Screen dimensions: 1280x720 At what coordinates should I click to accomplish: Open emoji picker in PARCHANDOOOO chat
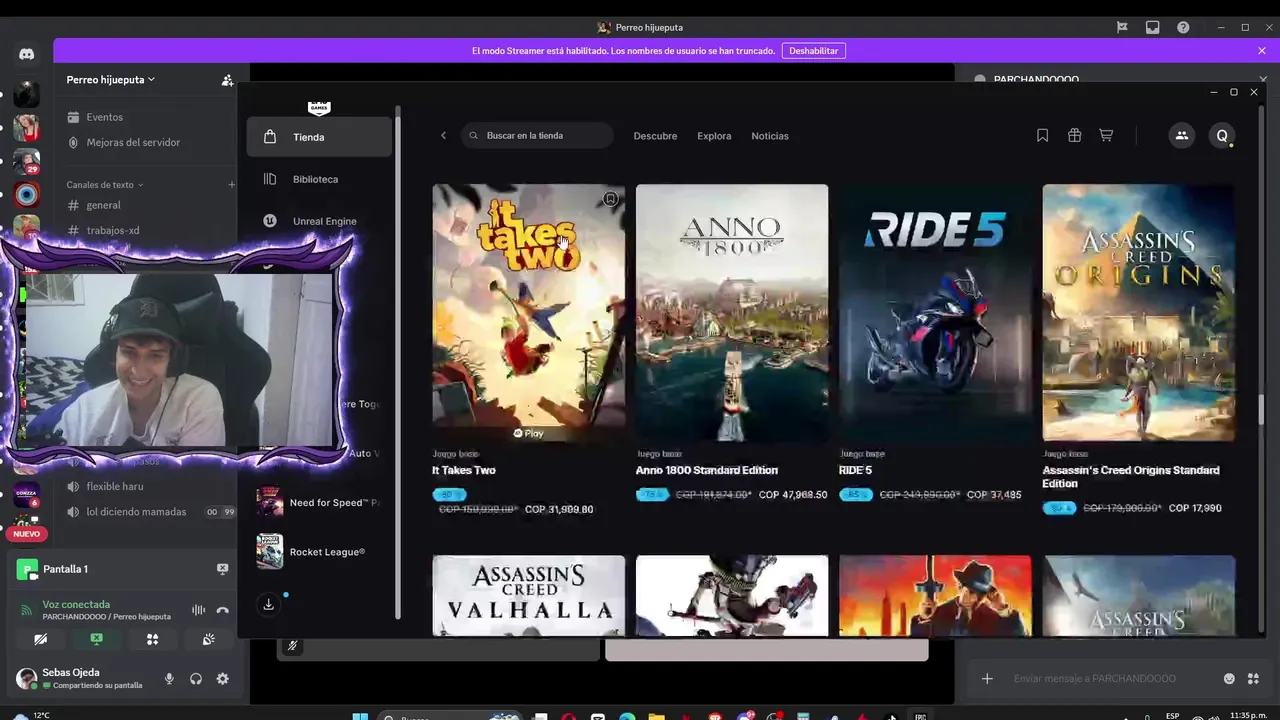(1229, 679)
